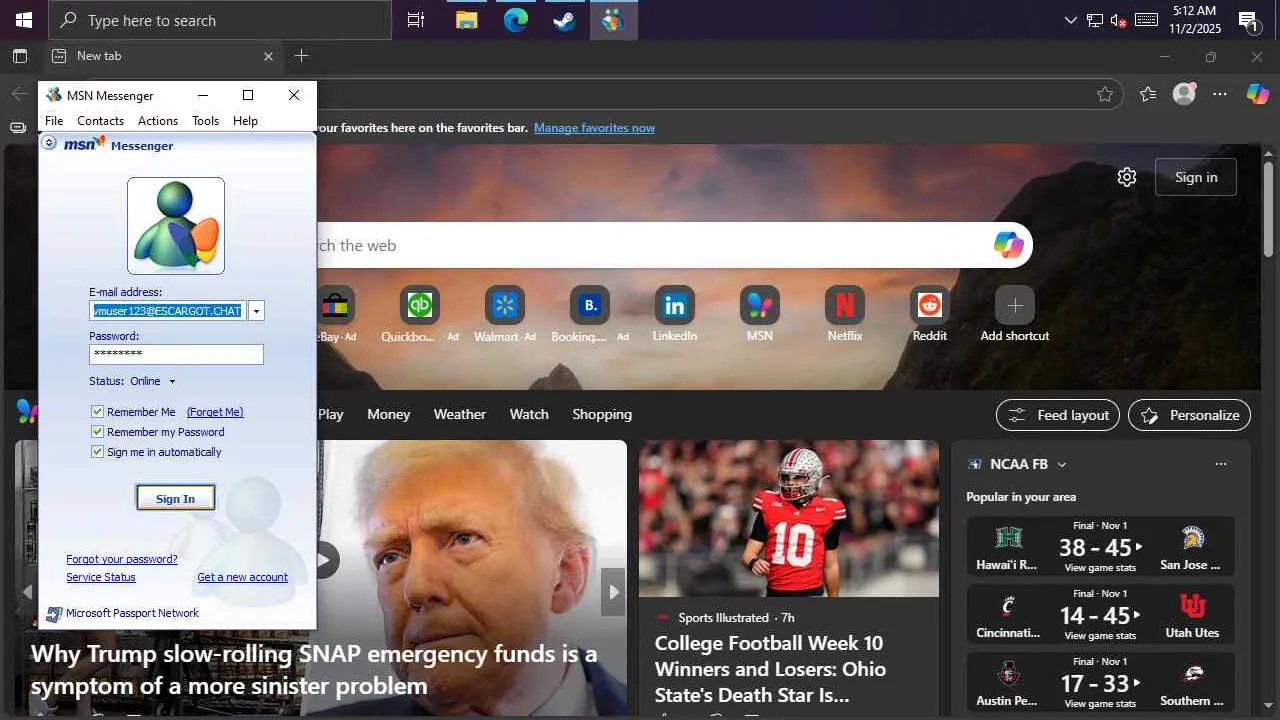Open Steam from the taskbar
Image resolution: width=1280 pixels, height=720 pixels.
[564, 20]
